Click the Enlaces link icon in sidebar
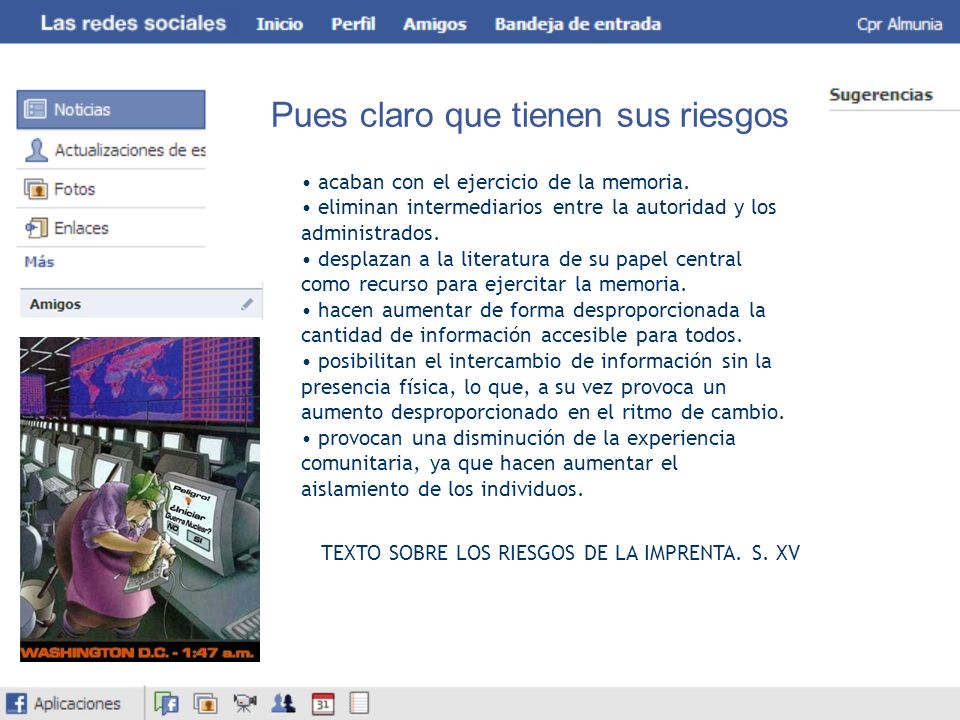 (x=36, y=228)
